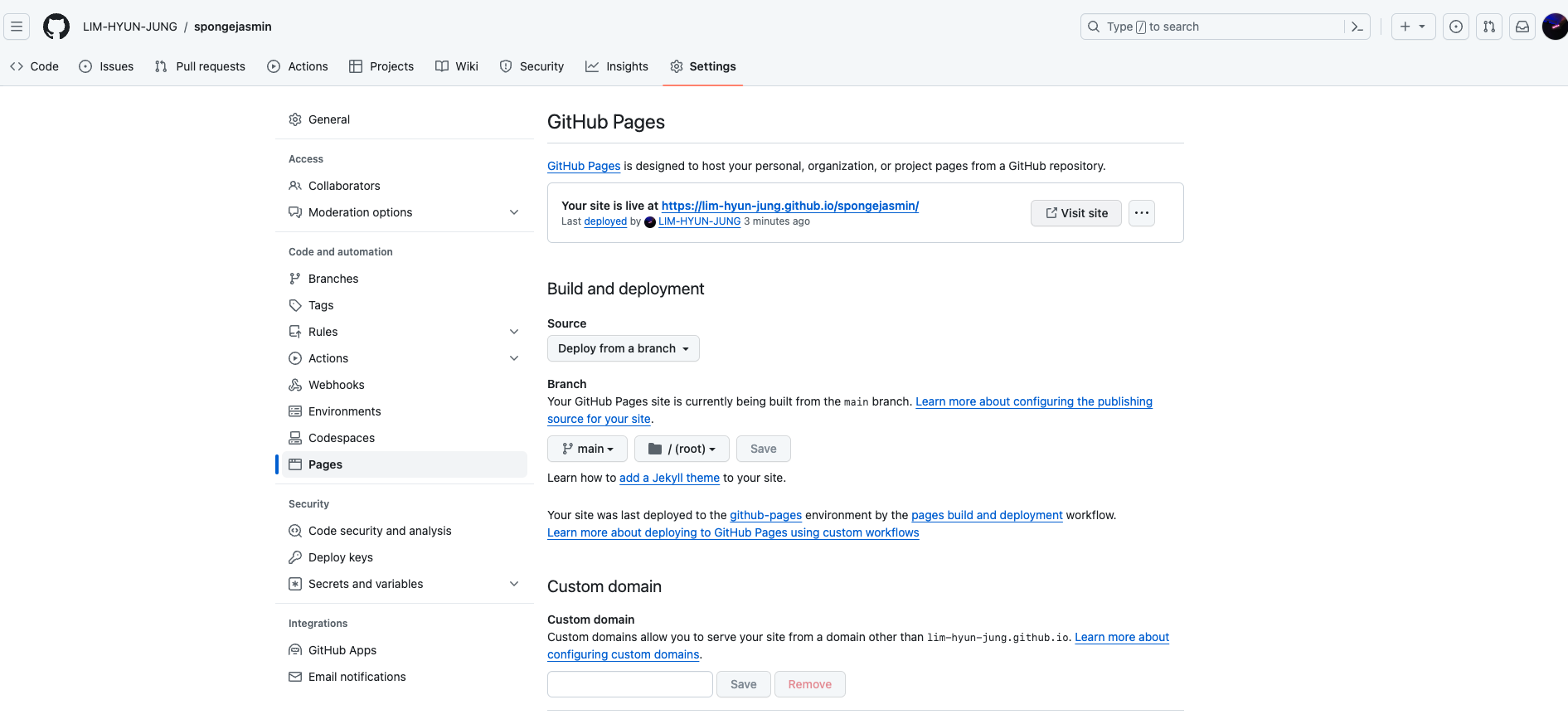1568x724 pixels.
Task: Open the Security tab
Action: (532, 66)
